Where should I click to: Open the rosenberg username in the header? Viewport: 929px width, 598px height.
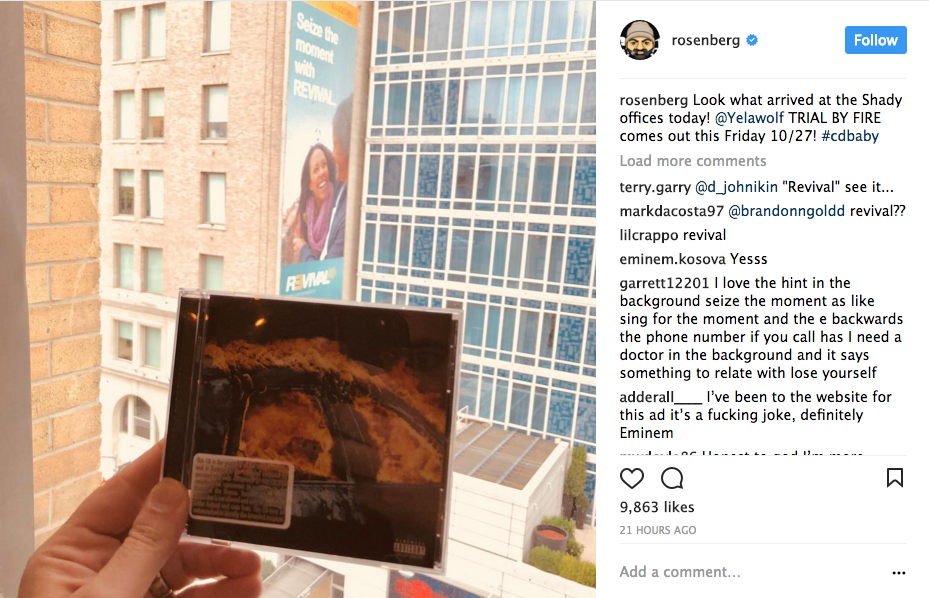[x=706, y=40]
